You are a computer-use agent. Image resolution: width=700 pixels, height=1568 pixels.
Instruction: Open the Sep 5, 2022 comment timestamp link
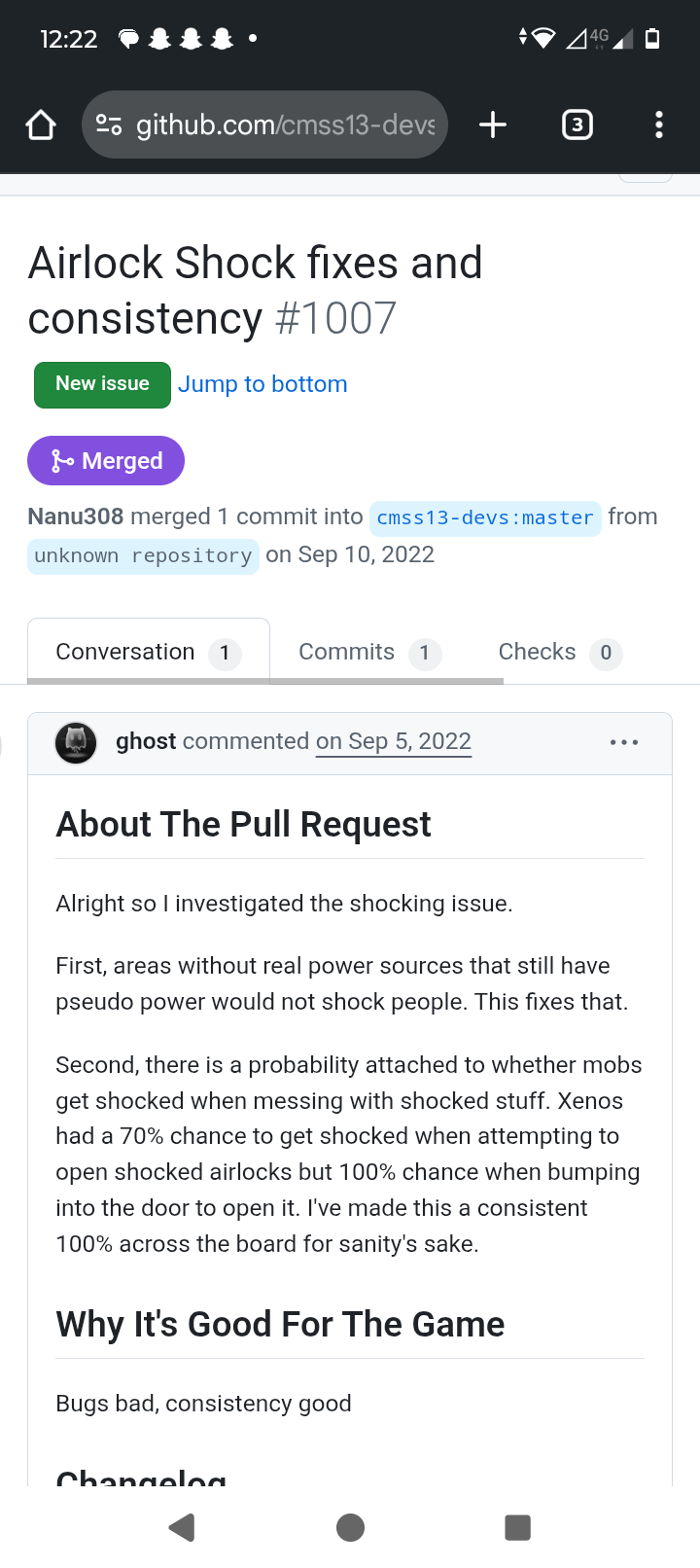pyautogui.click(x=394, y=741)
